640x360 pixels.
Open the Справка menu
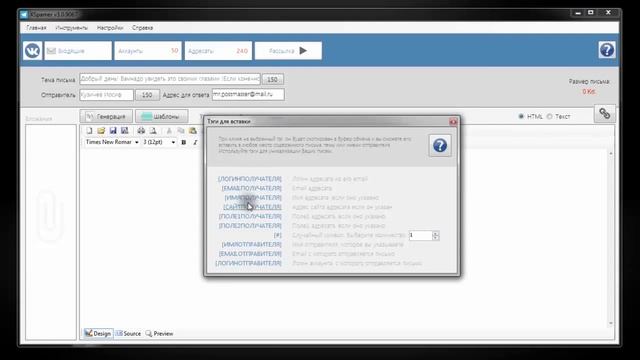pyautogui.click(x=142, y=28)
